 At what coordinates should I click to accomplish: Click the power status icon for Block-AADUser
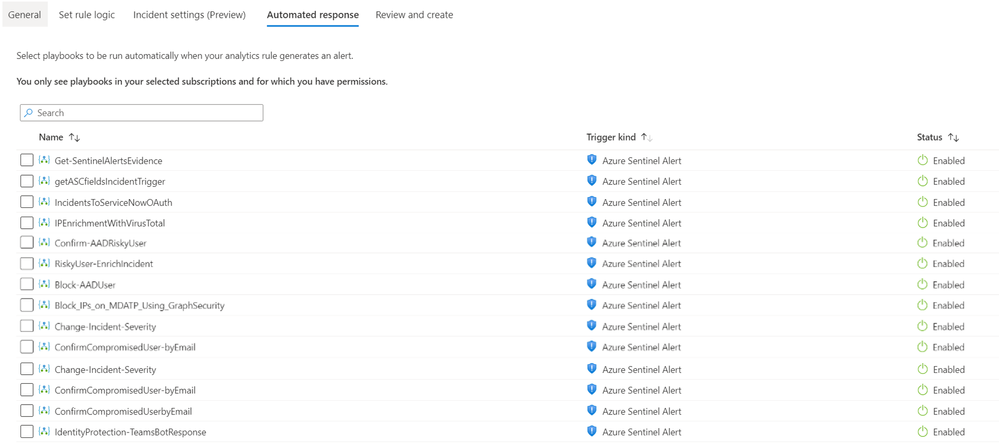point(922,284)
